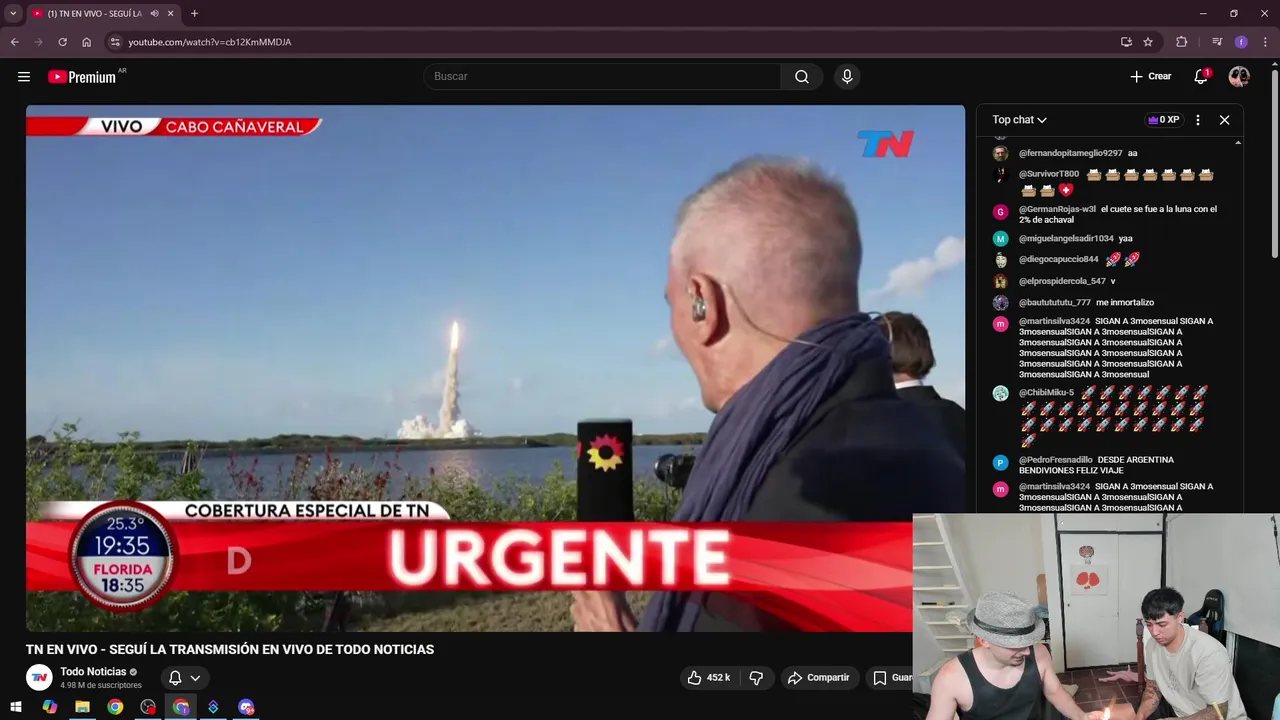Open the 0 XP chat badge

point(1163,120)
